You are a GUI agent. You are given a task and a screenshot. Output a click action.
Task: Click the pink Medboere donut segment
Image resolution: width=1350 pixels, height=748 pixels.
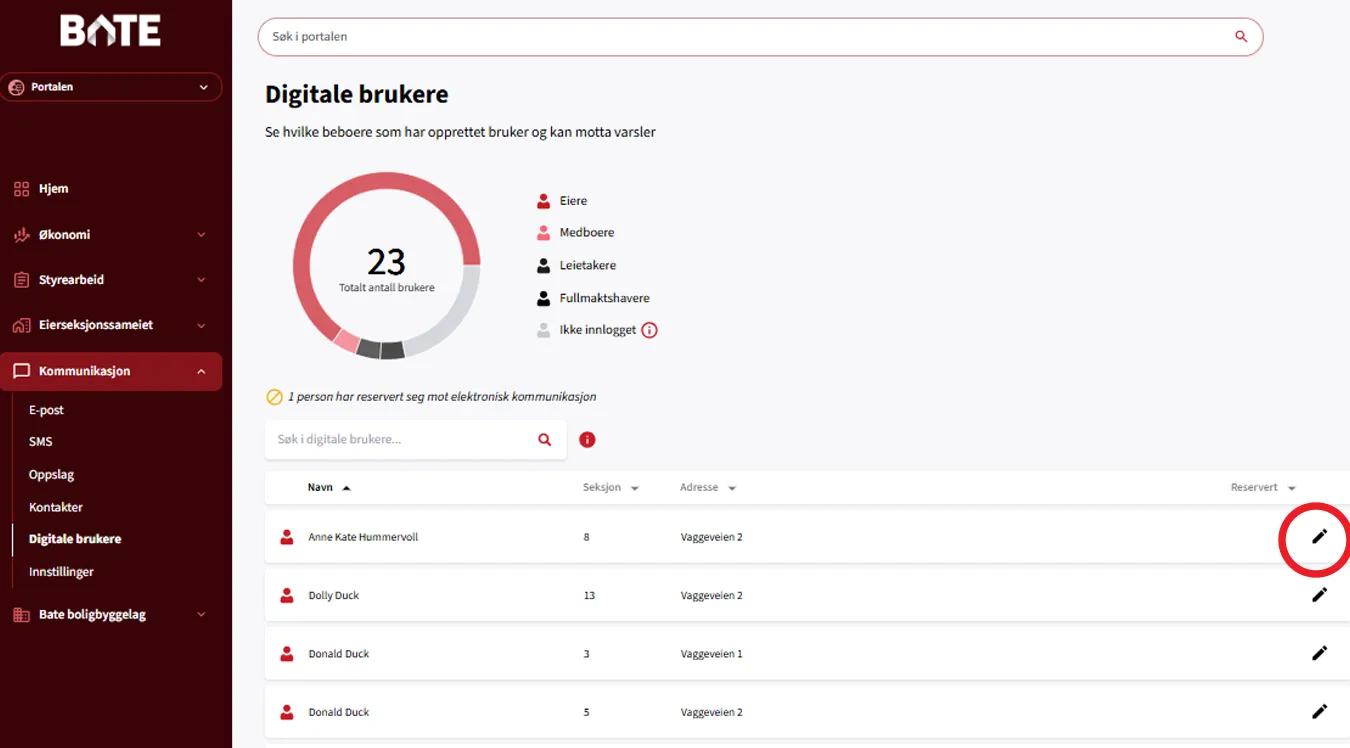[x=345, y=341]
